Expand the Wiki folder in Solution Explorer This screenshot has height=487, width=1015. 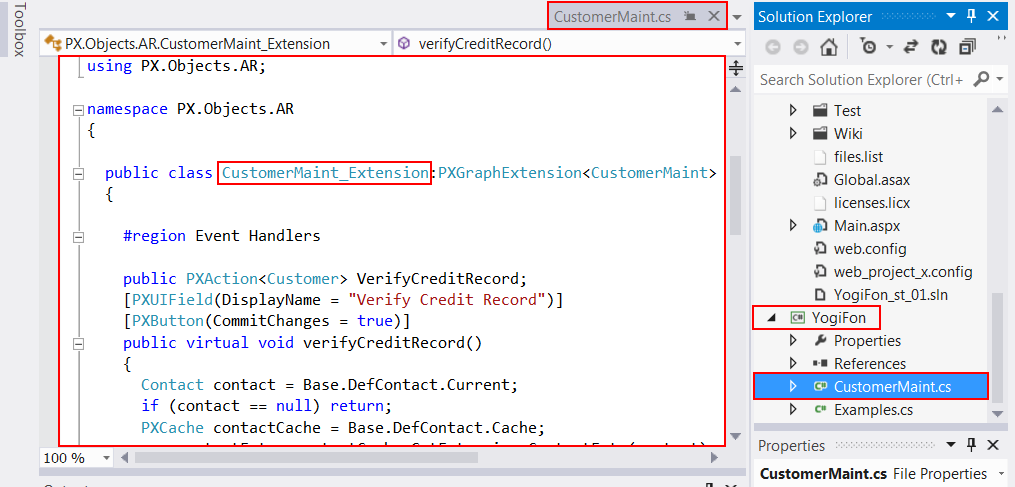[x=794, y=134]
